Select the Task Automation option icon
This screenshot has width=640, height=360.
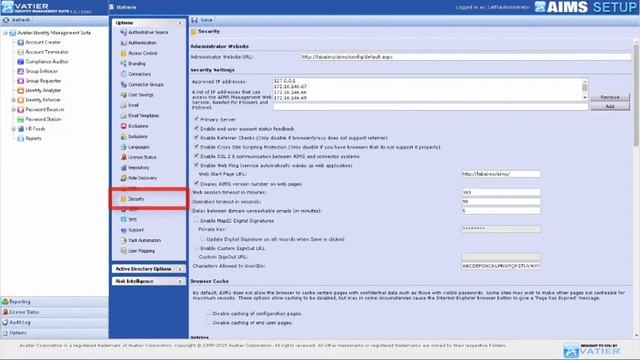[x=123, y=240]
